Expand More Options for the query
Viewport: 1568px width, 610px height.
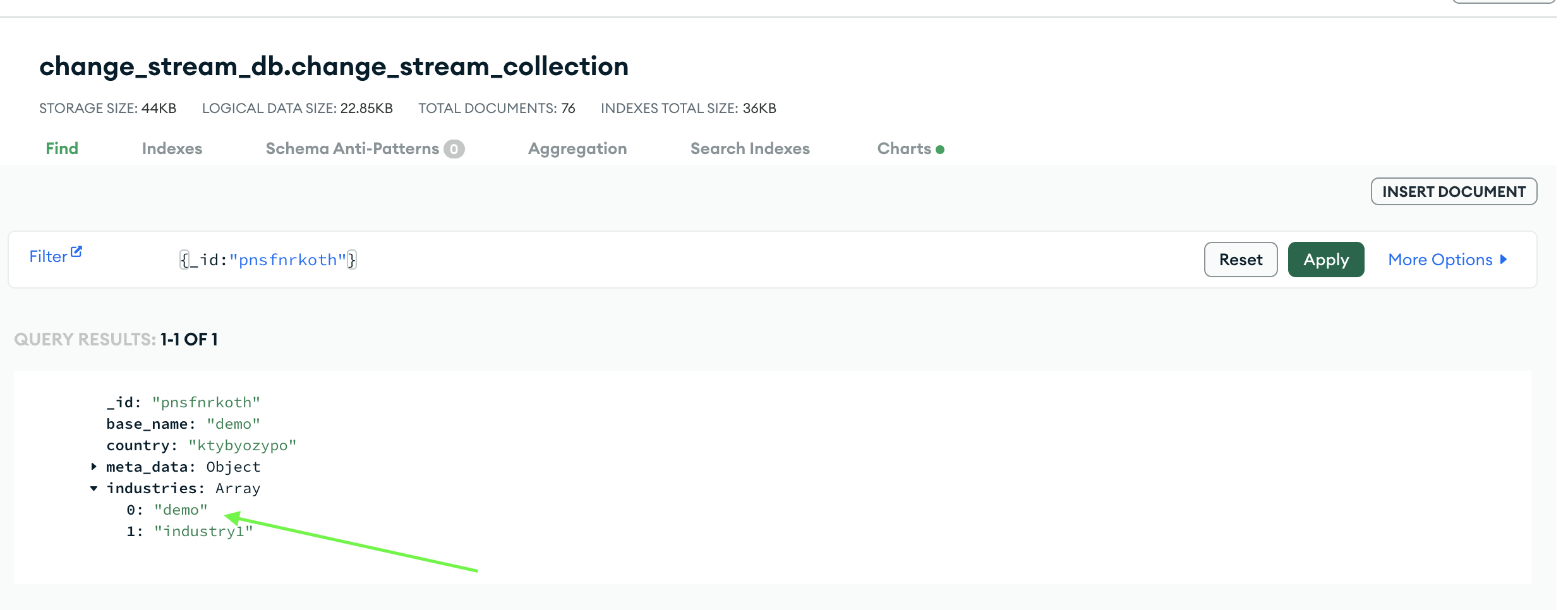[x=1440, y=260]
